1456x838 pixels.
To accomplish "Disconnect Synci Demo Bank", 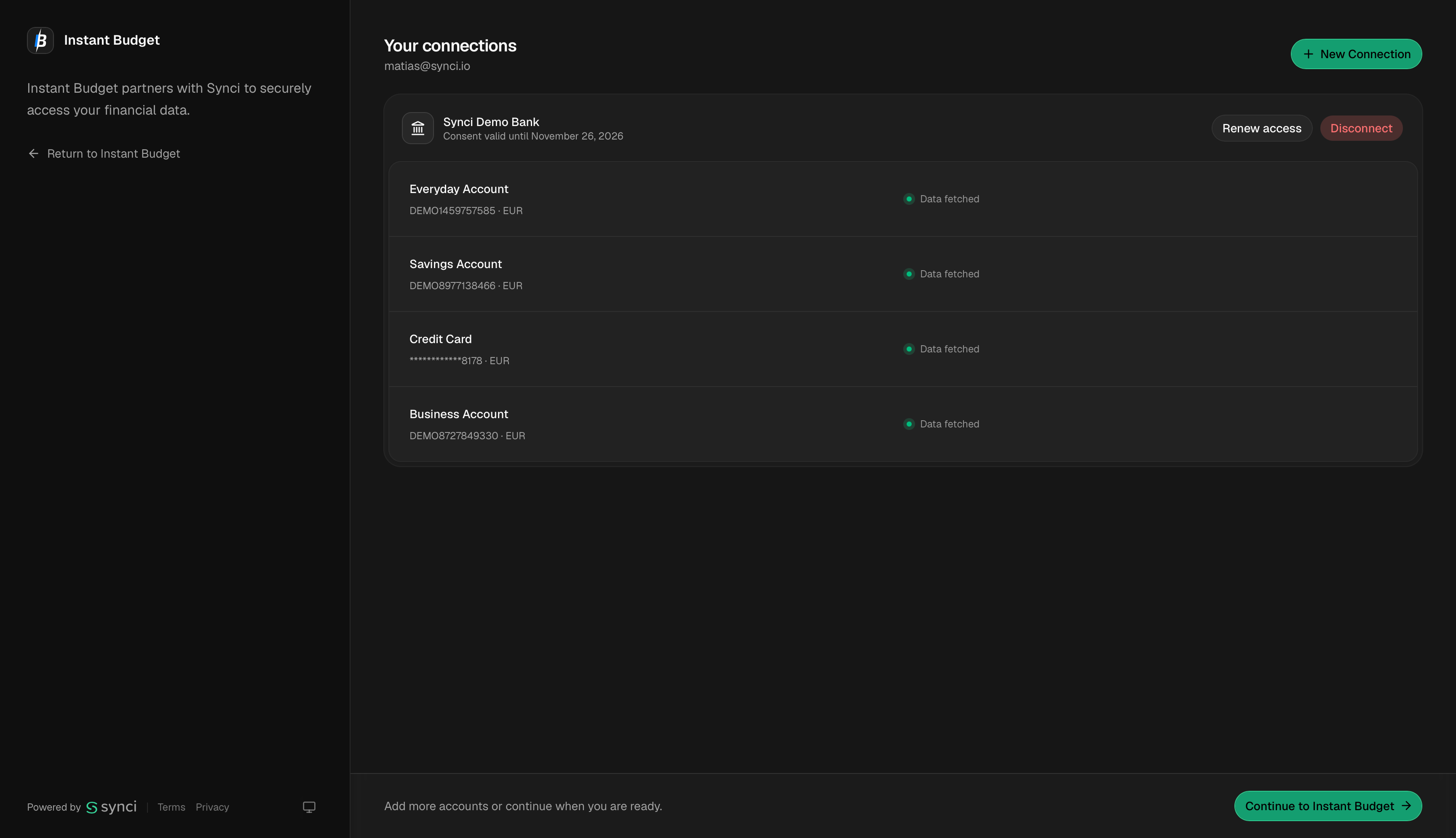I will 1361,128.
